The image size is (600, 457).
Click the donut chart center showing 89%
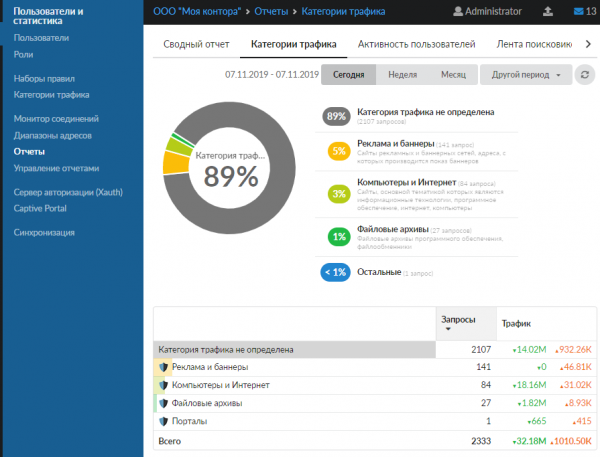(x=231, y=174)
